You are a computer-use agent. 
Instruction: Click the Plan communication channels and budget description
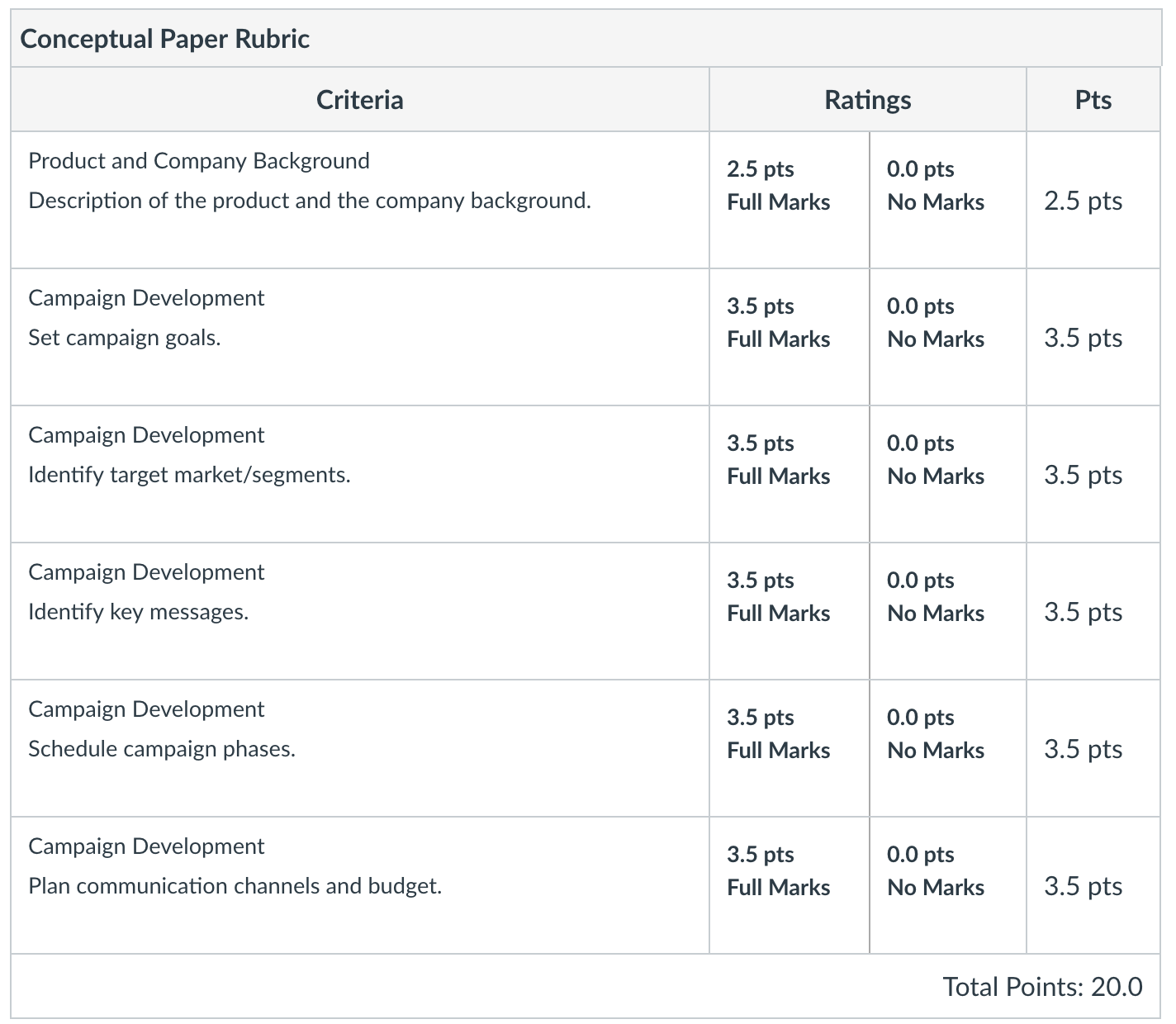[x=235, y=885]
